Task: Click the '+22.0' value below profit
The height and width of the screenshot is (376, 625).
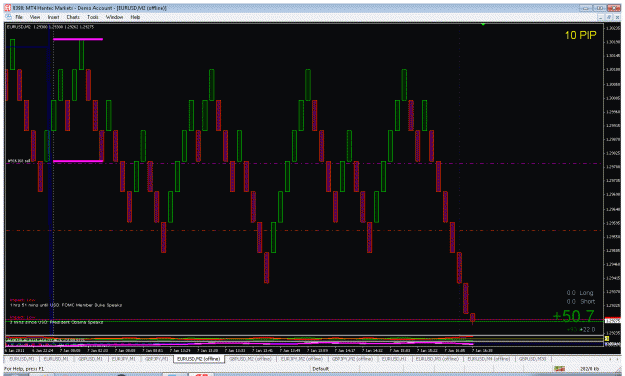Action: [587, 329]
